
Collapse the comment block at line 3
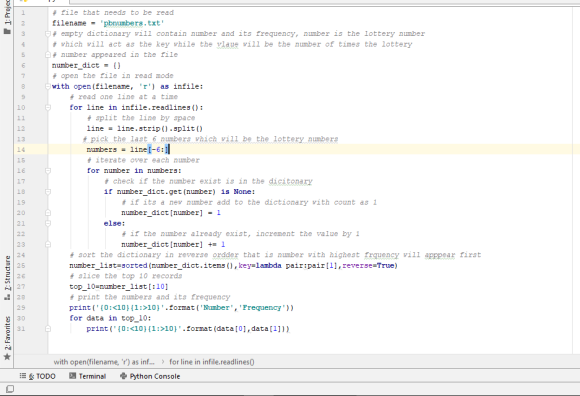(48, 34)
